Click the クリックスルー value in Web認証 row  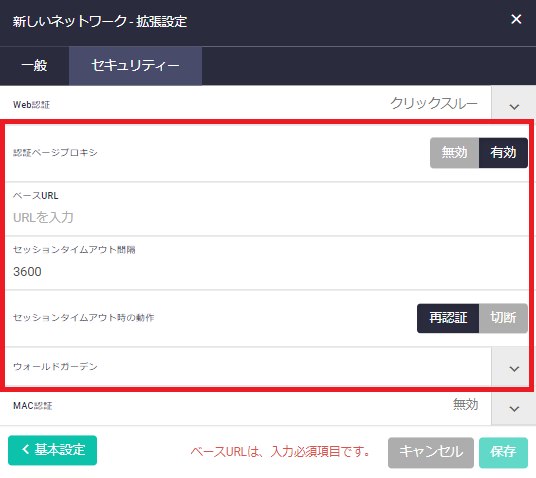click(433, 103)
